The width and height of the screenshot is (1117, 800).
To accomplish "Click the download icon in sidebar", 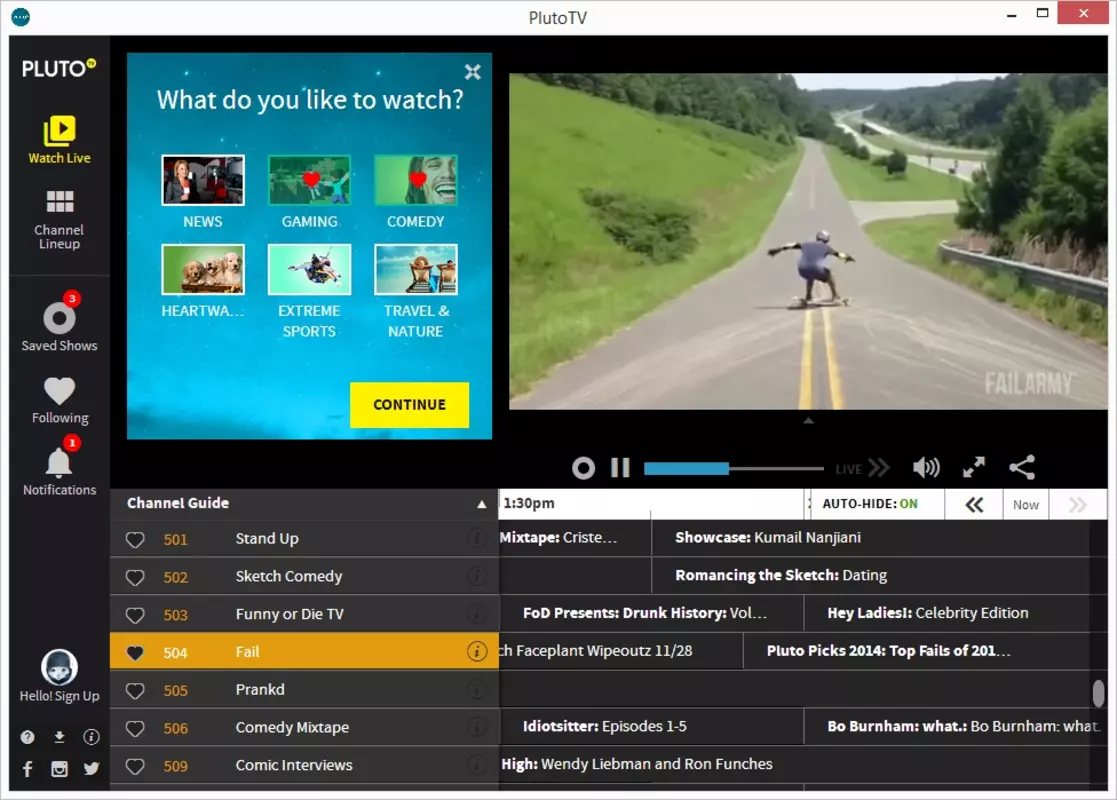I will click(x=59, y=737).
